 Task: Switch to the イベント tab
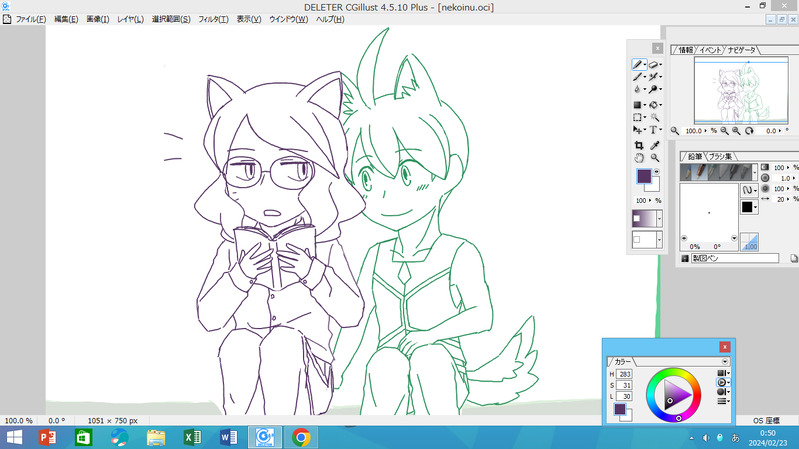pyautogui.click(x=710, y=50)
